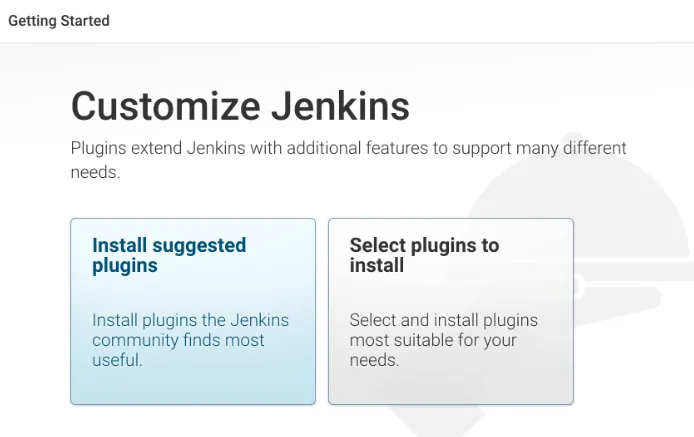The height and width of the screenshot is (437, 694).
Task: Click the "Select plugins to install" bold title
Action: (x=424, y=255)
